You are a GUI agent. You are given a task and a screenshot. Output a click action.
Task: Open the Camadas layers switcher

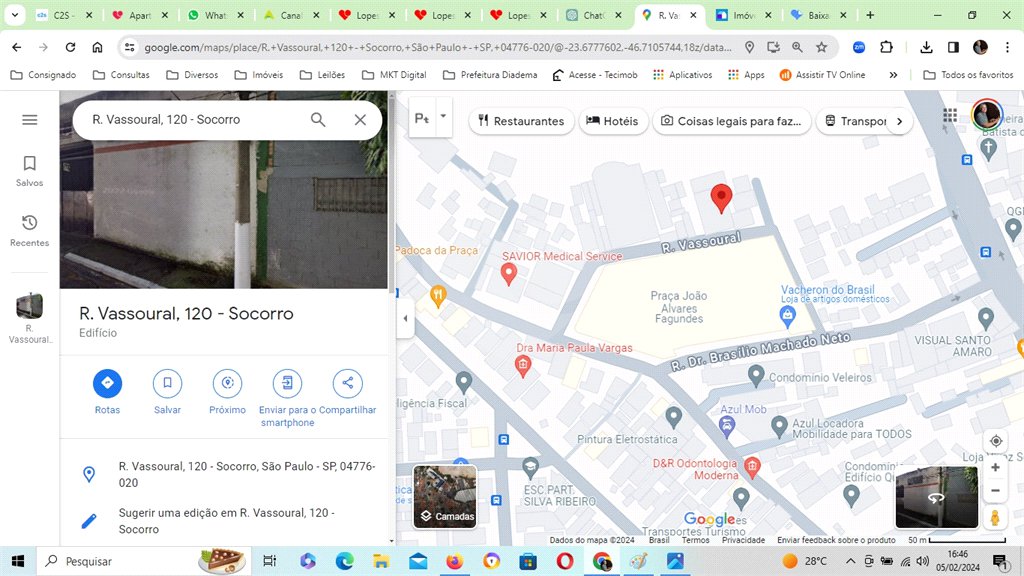(445, 497)
